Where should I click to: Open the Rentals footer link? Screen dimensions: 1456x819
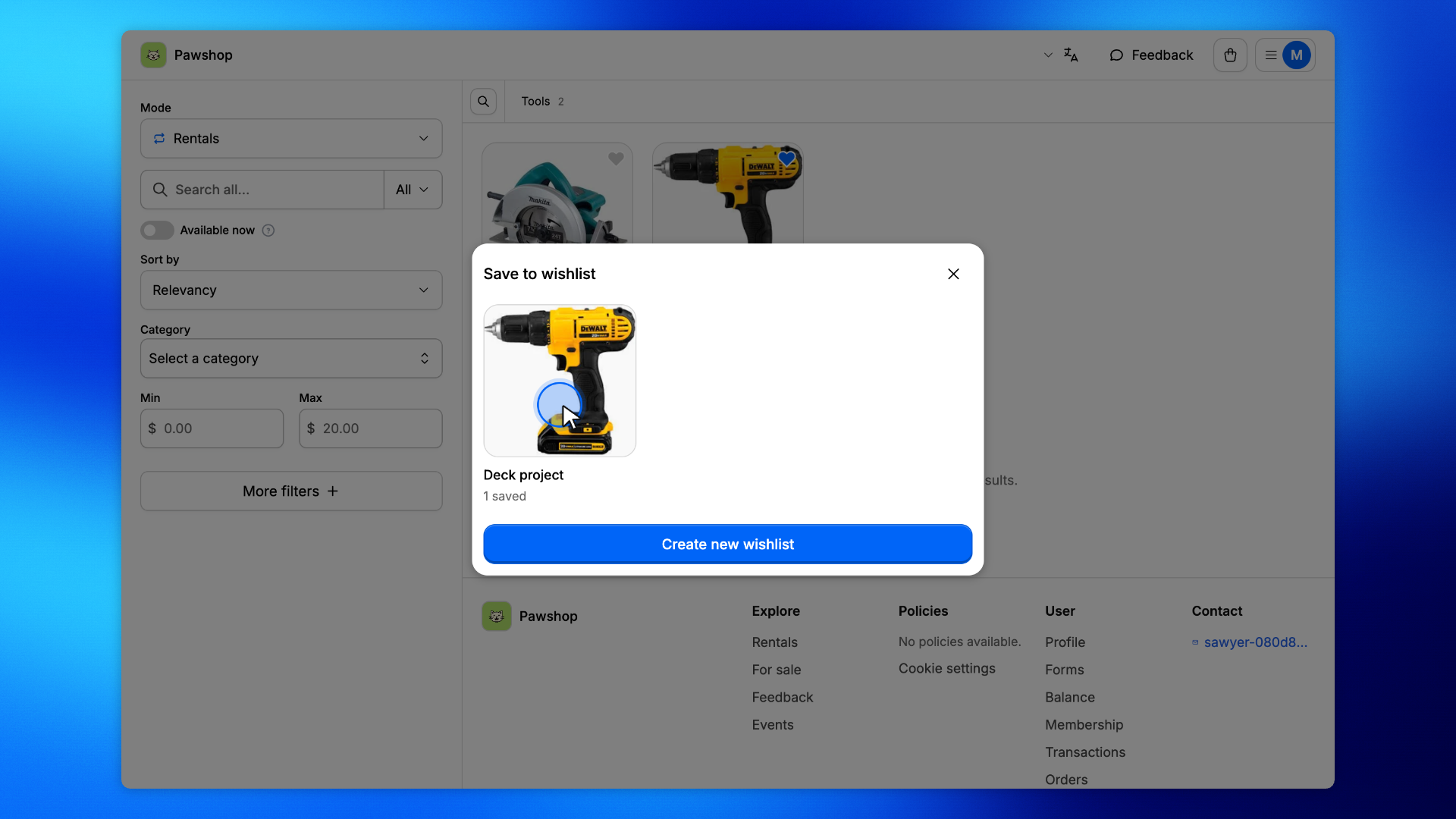click(x=774, y=642)
